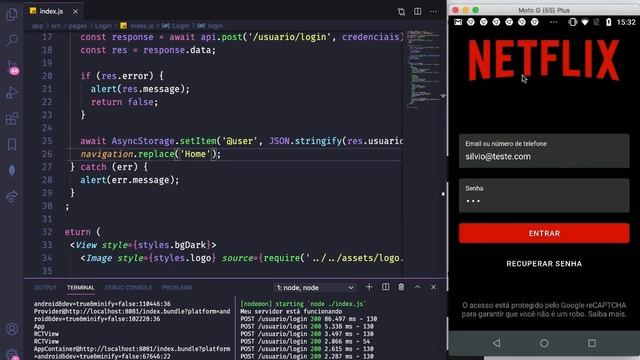Open the Search view in activity bar
This screenshot has height=360, width=640.
[x=12, y=40]
